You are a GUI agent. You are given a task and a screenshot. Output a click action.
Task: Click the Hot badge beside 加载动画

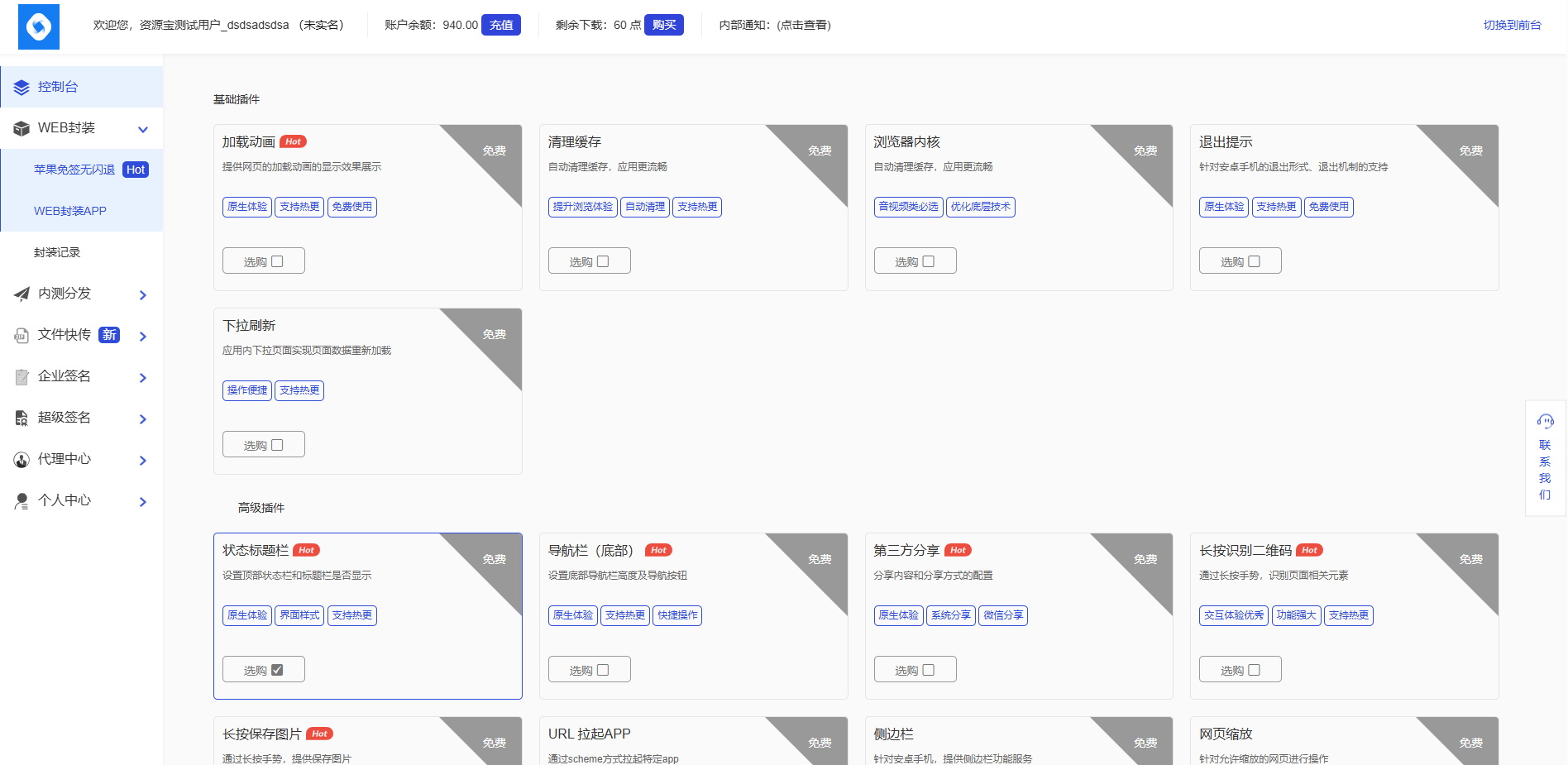pyautogui.click(x=293, y=141)
